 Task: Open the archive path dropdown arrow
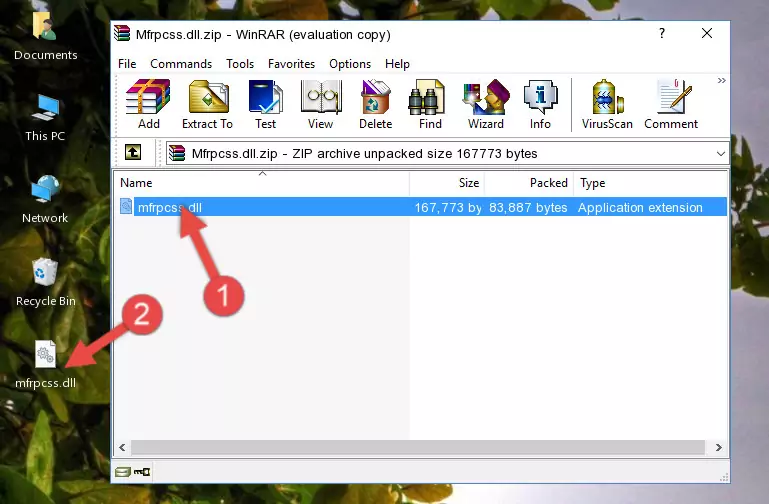pos(720,153)
